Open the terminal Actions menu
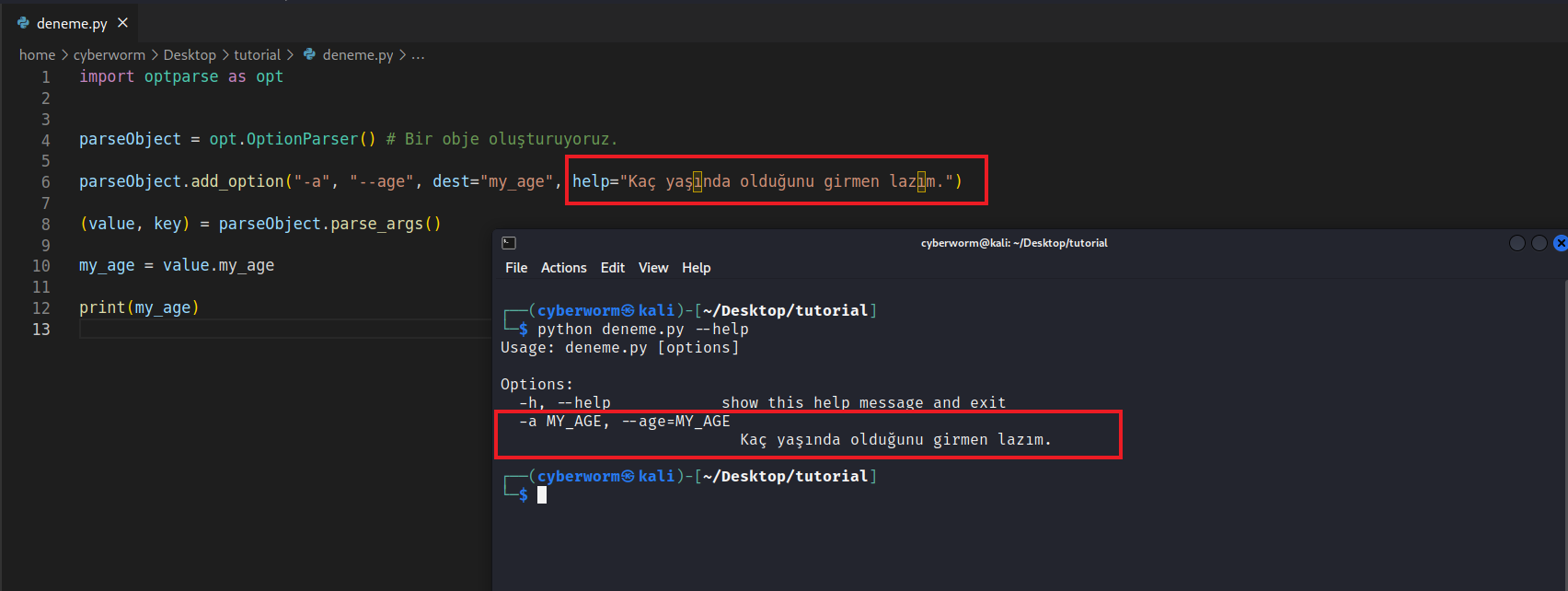The image size is (1568, 591). click(563, 268)
